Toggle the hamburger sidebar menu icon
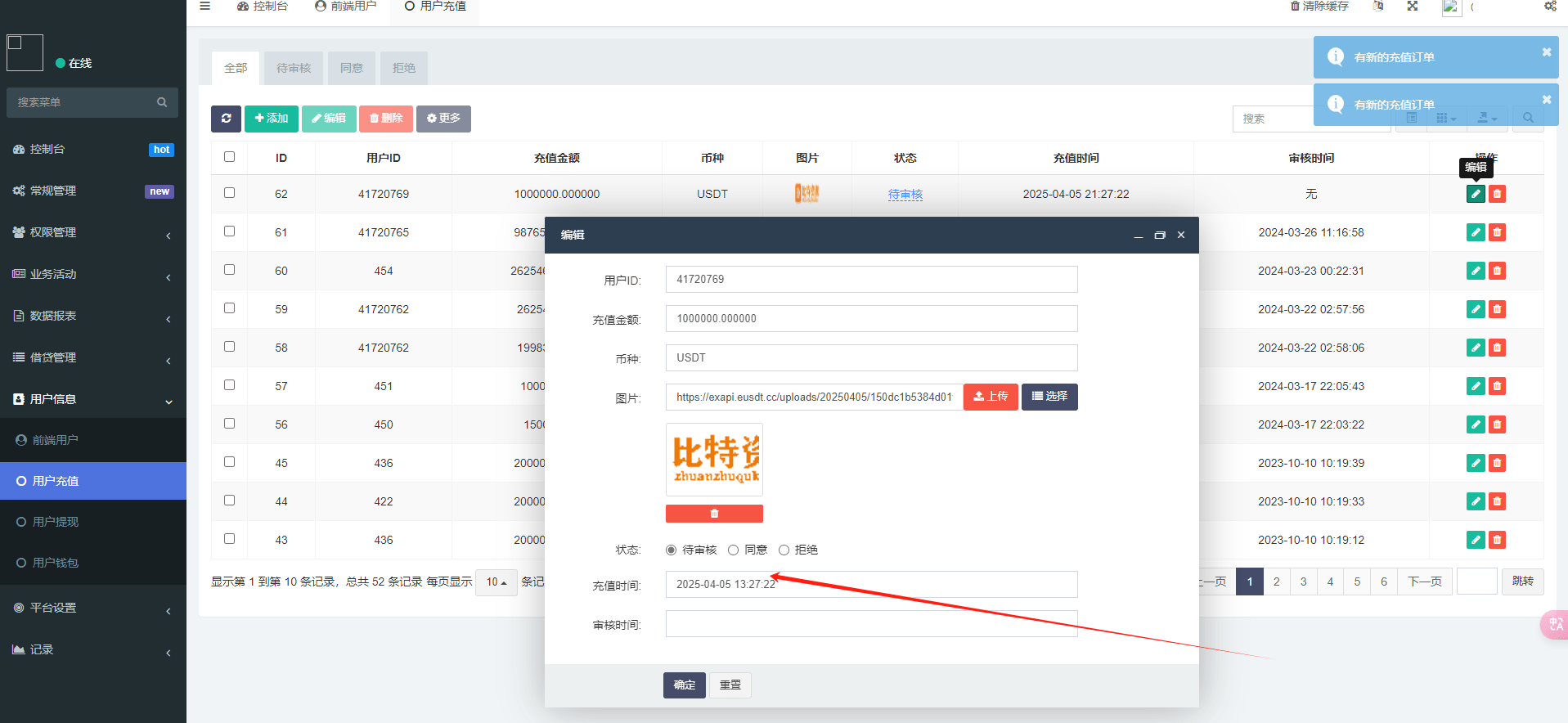The height and width of the screenshot is (723, 1568). click(x=205, y=6)
